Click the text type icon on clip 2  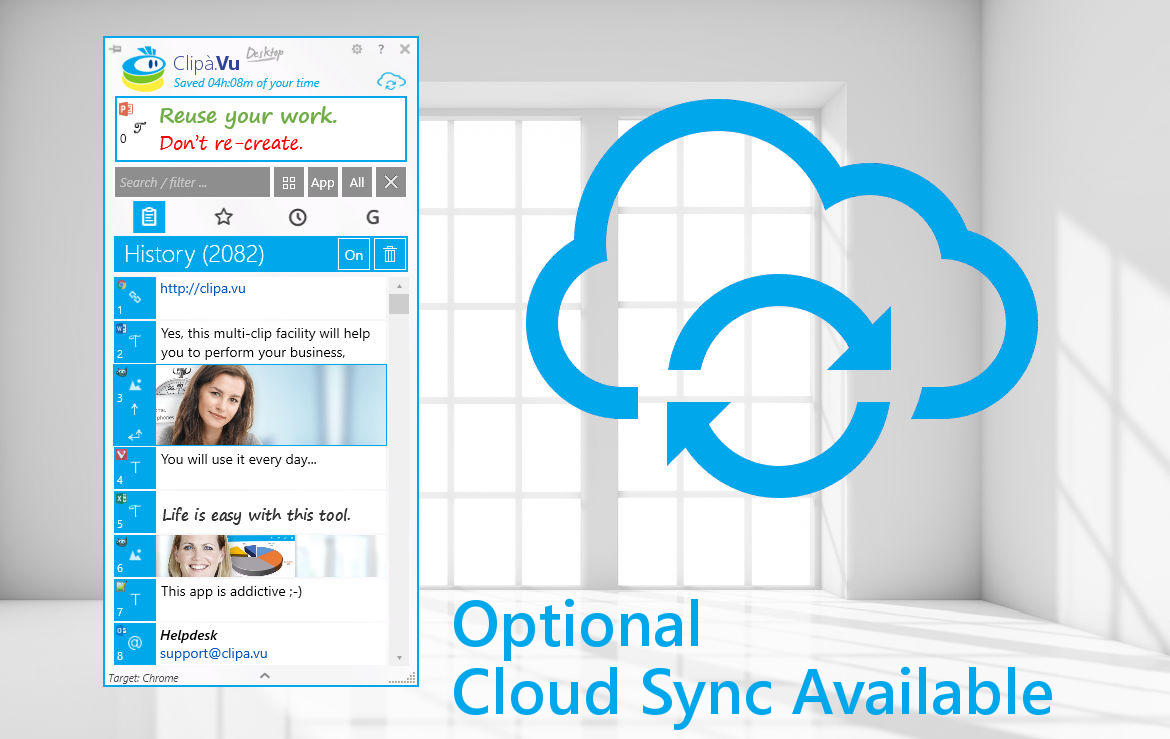tap(135, 341)
